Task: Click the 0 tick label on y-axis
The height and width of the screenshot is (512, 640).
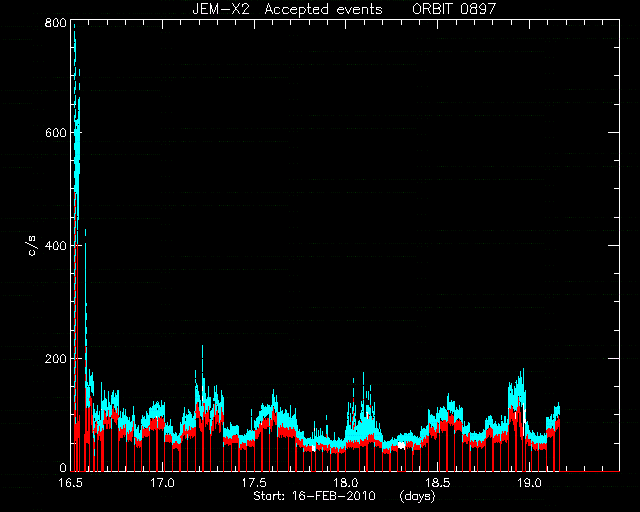Action: [63, 467]
